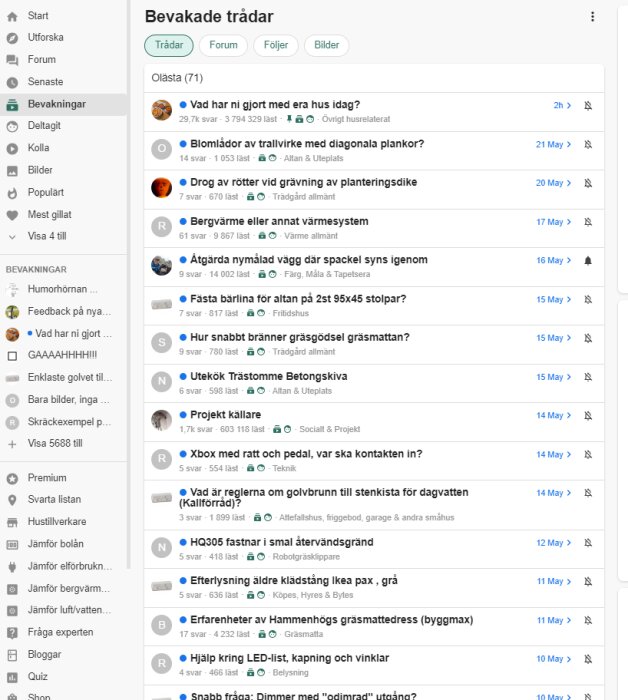Viewport: 628px width, 700px height.
Task: Switch to the Bilder tab
Action: point(326,45)
